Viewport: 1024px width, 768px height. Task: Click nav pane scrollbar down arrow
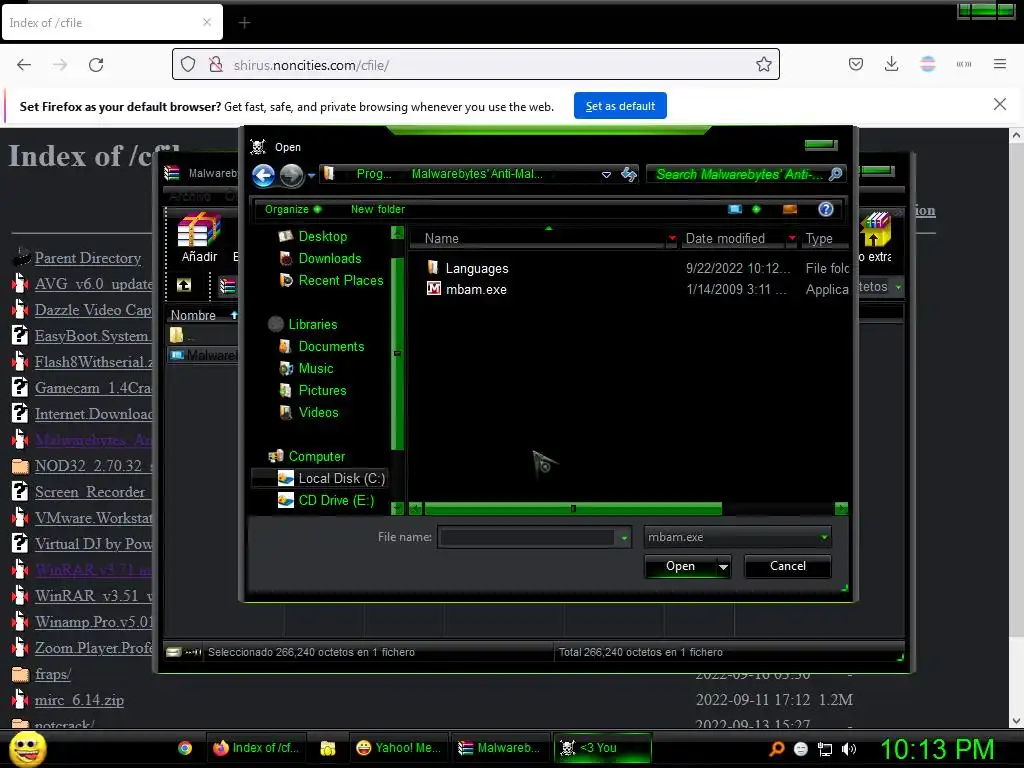click(x=397, y=507)
